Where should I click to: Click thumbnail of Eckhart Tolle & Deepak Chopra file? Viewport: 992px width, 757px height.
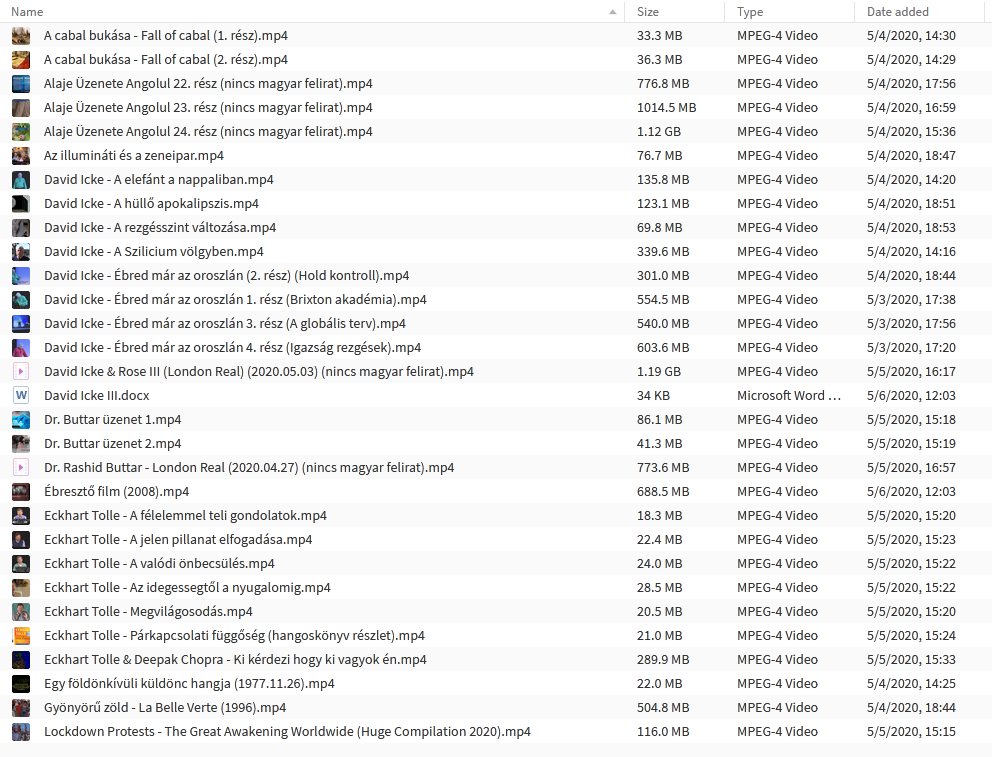click(21, 660)
